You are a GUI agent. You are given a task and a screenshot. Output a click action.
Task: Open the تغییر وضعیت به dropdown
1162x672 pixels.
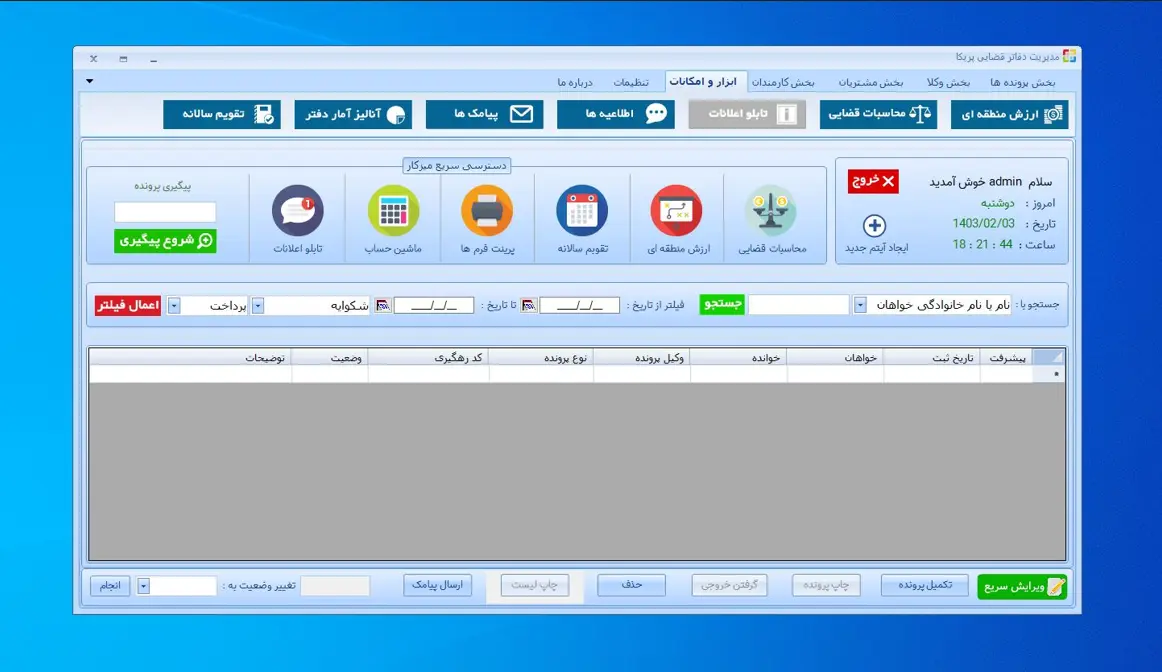144,586
